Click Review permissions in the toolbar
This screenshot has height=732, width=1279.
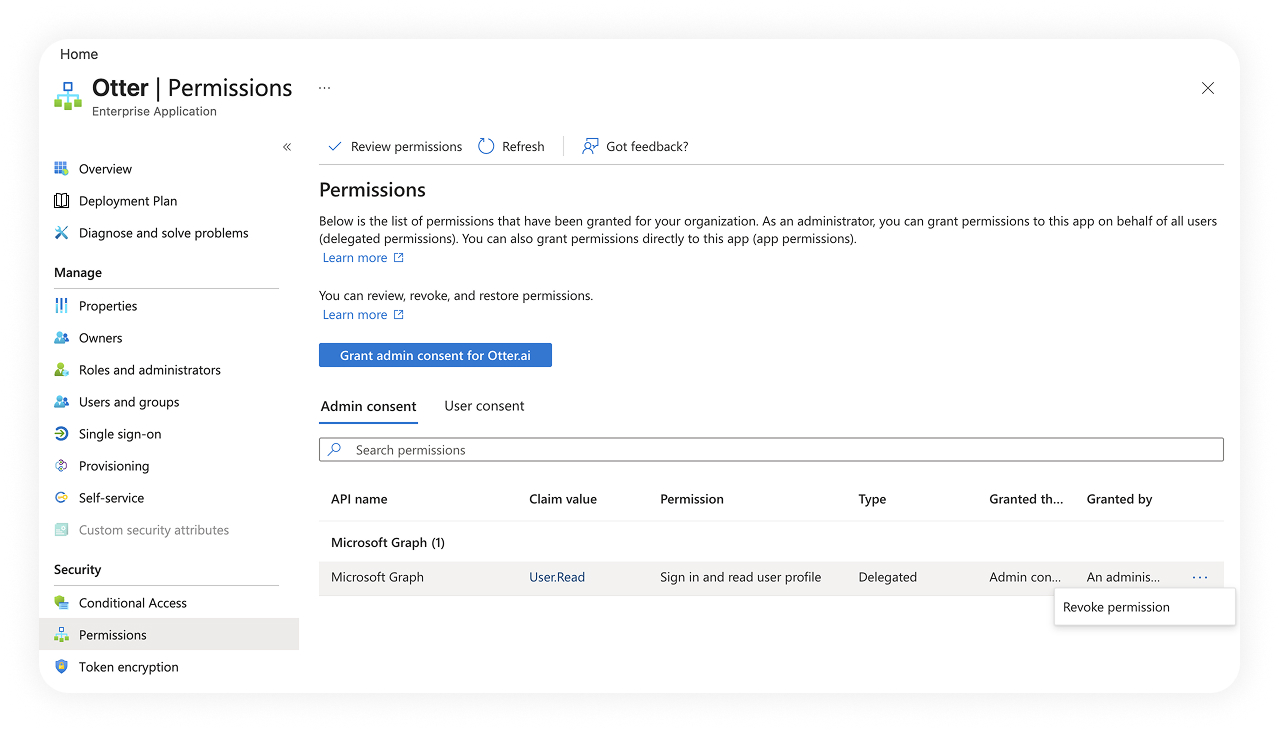point(395,146)
